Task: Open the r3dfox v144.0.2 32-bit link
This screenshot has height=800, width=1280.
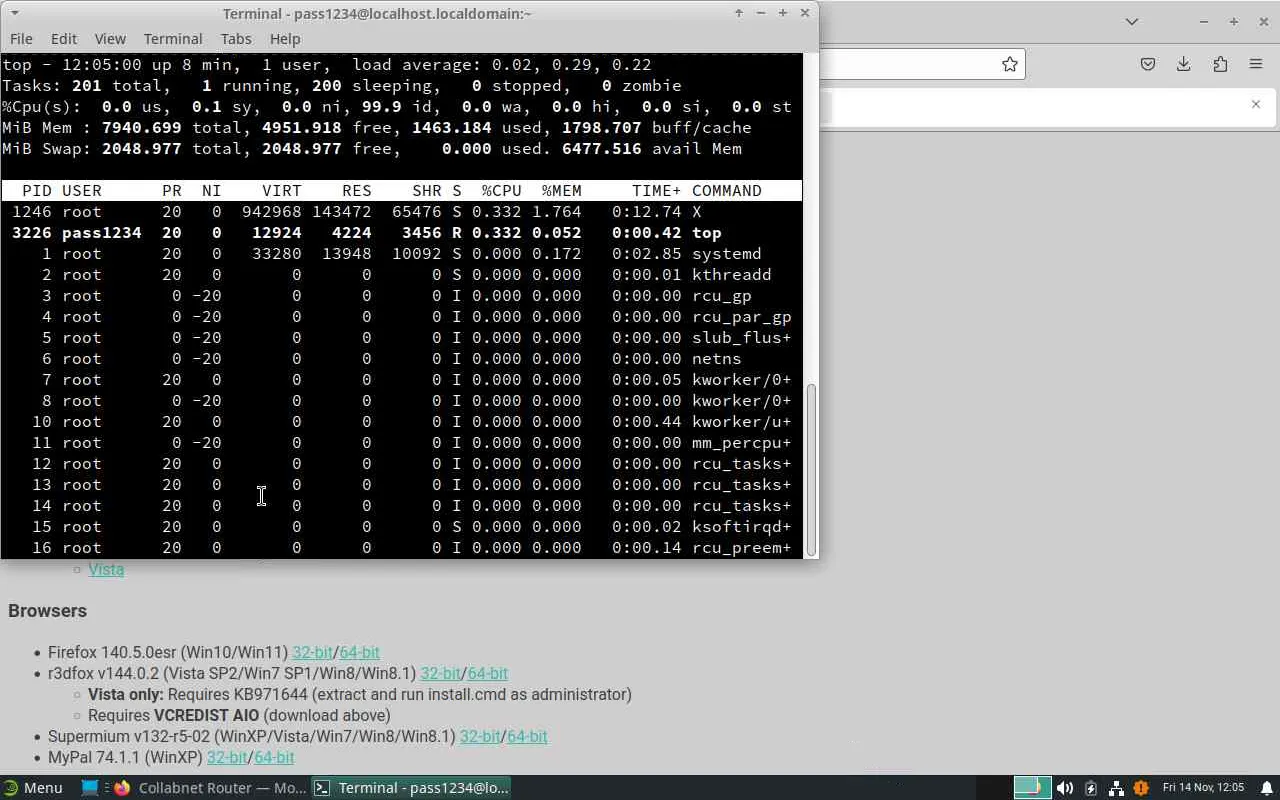Action: (x=440, y=673)
